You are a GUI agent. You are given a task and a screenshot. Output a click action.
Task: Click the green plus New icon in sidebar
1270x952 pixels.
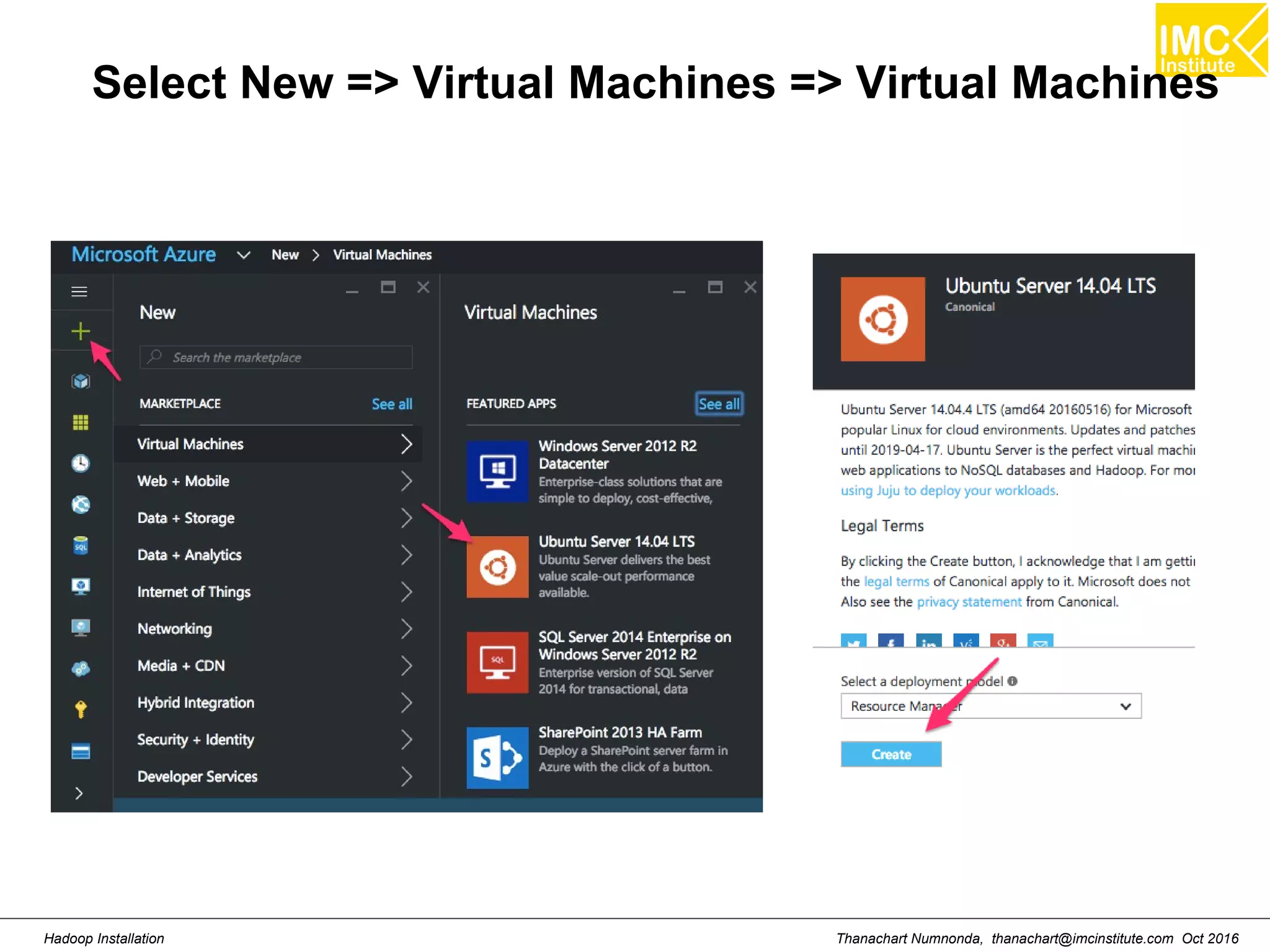[81, 331]
